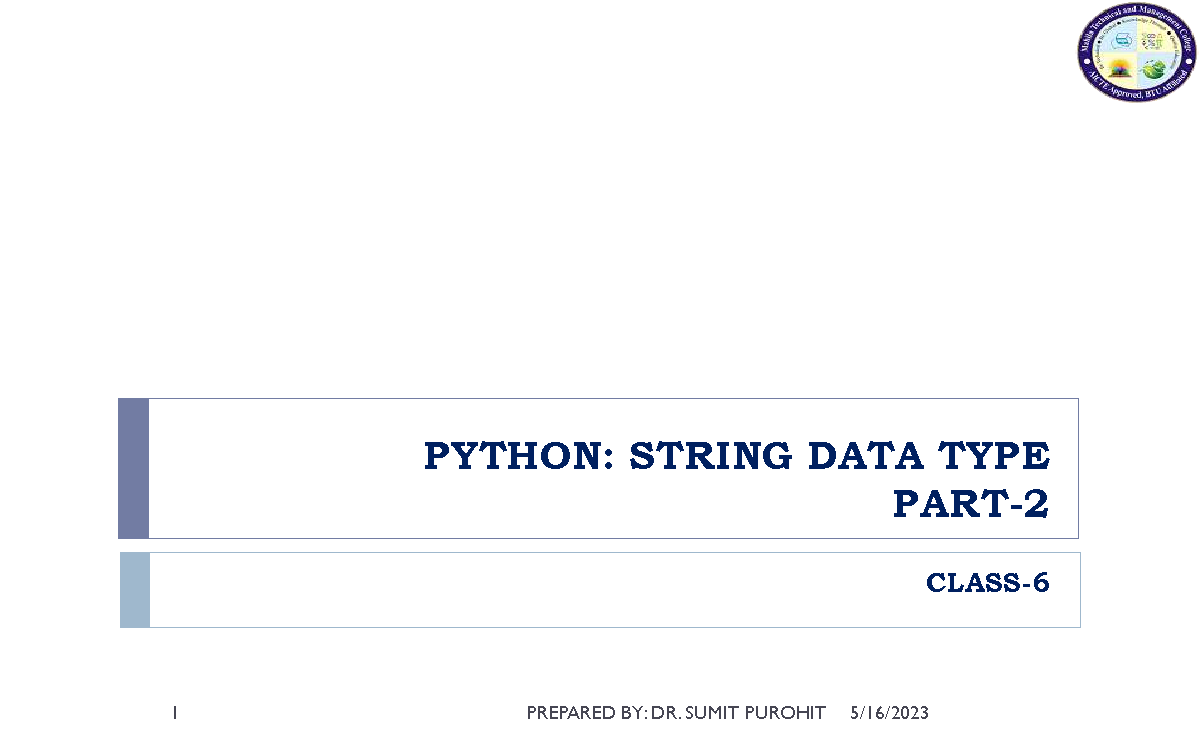This screenshot has width=1200, height=750.
Task: Click the "PREPARED BY:" footer label
Action: (x=585, y=713)
